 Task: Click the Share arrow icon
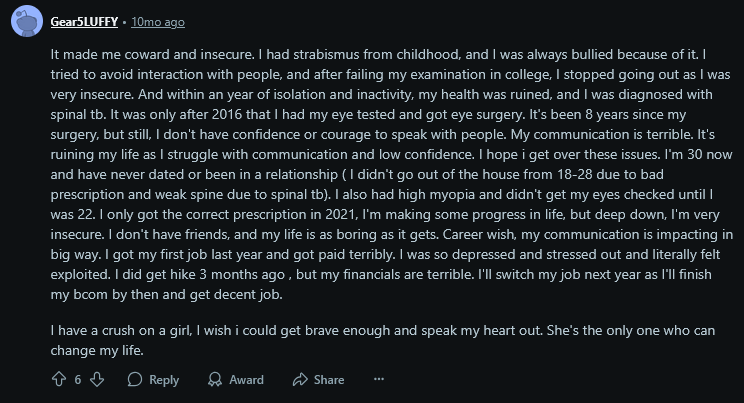coord(300,379)
